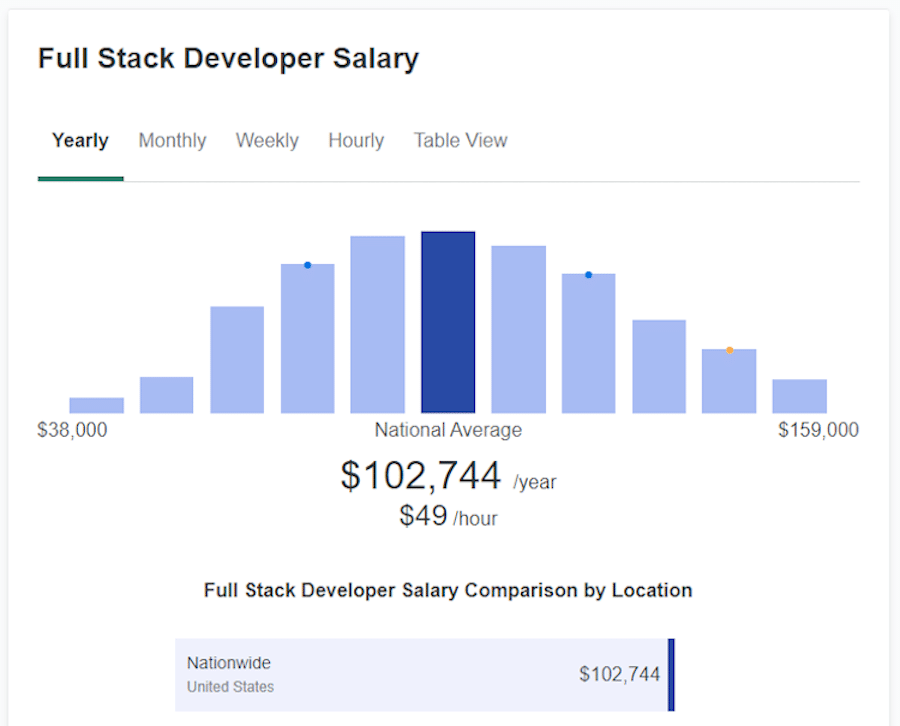Click the right blue dot marker

tap(588, 274)
